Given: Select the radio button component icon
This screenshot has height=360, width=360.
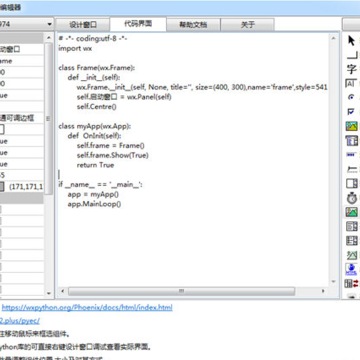Looking at the screenshot, I should pyautogui.click(x=351, y=97).
